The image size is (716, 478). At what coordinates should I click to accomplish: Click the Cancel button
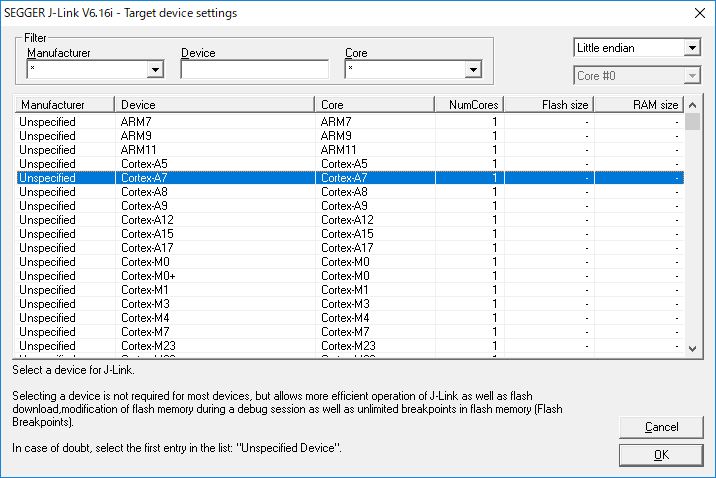pyautogui.click(x=661, y=427)
